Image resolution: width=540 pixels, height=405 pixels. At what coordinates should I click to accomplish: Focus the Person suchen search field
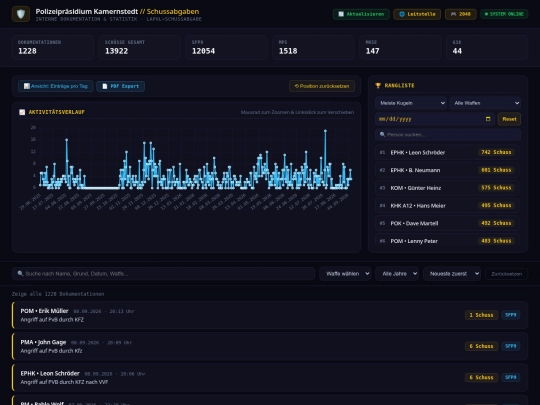[448, 134]
